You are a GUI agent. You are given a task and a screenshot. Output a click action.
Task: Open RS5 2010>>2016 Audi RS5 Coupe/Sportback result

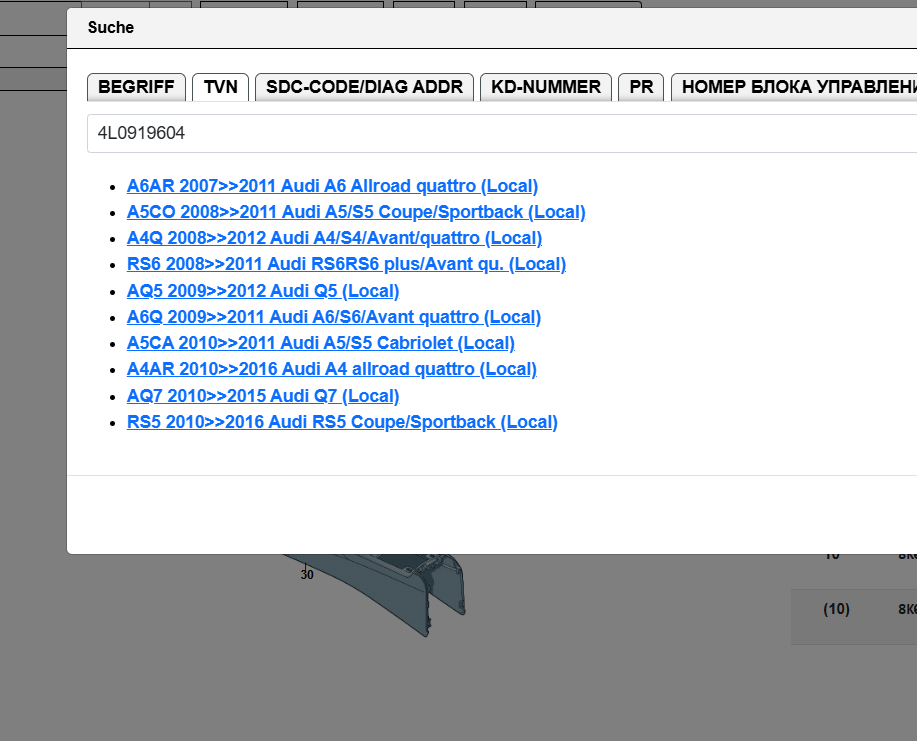click(x=342, y=422)
